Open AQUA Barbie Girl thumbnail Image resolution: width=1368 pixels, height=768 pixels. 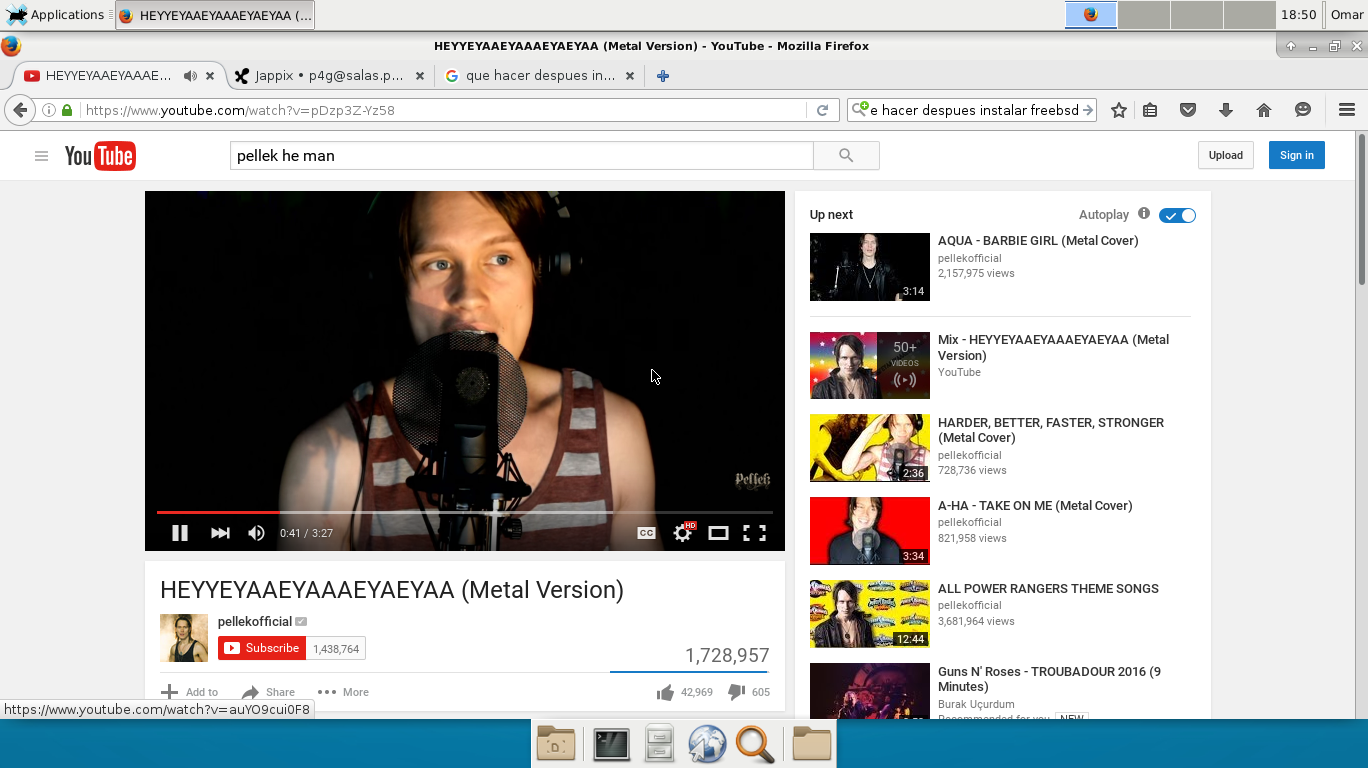pos(870,267)
